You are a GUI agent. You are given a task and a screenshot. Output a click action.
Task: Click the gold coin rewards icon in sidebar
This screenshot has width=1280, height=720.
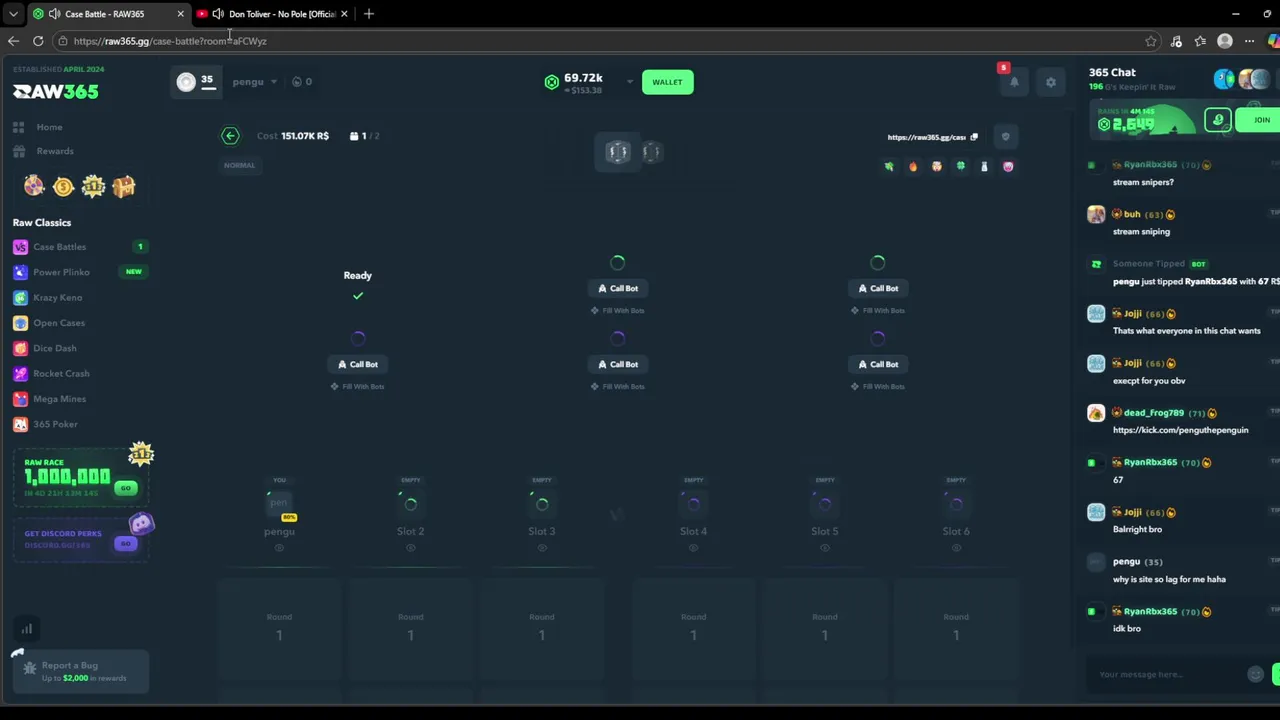tap(63, 186)
